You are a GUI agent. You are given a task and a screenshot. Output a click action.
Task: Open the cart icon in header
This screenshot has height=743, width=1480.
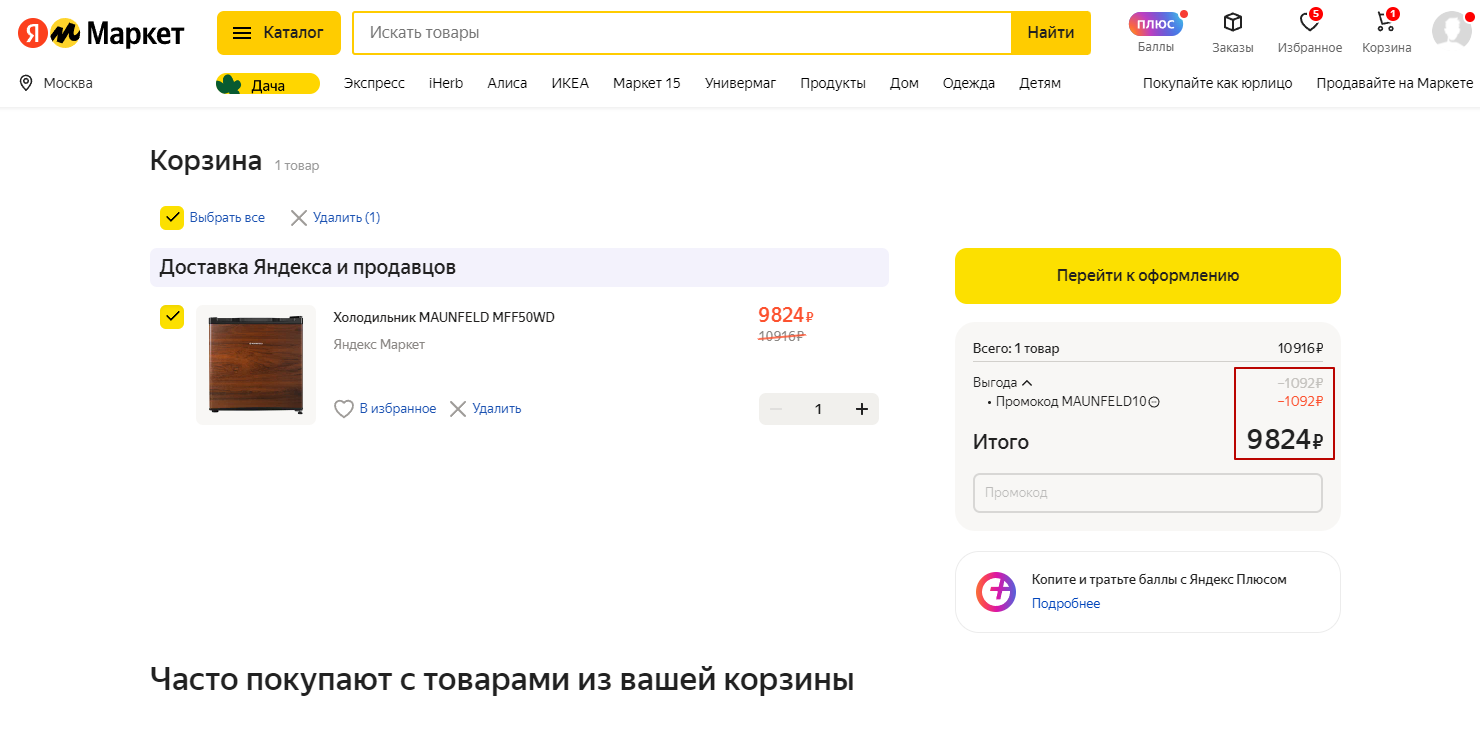tap(1386, 23)
